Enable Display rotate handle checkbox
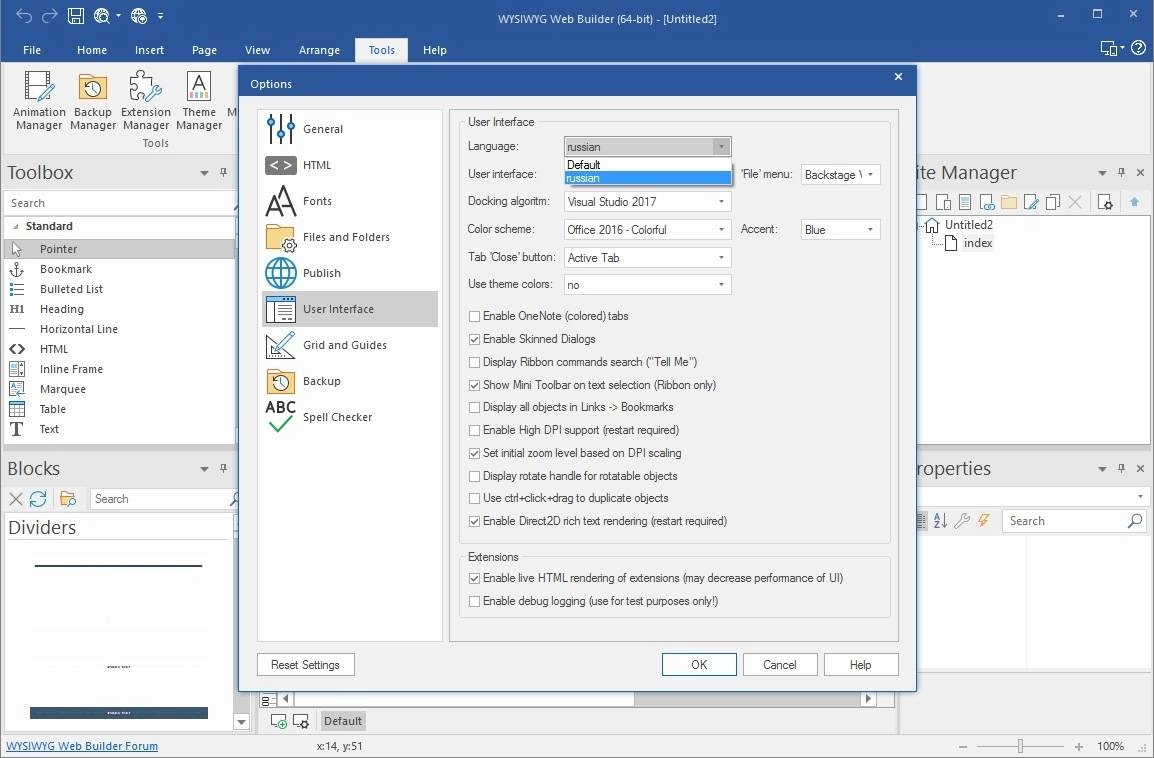Viewport: 1154px width, 758px height. click(x=475, y=476)
